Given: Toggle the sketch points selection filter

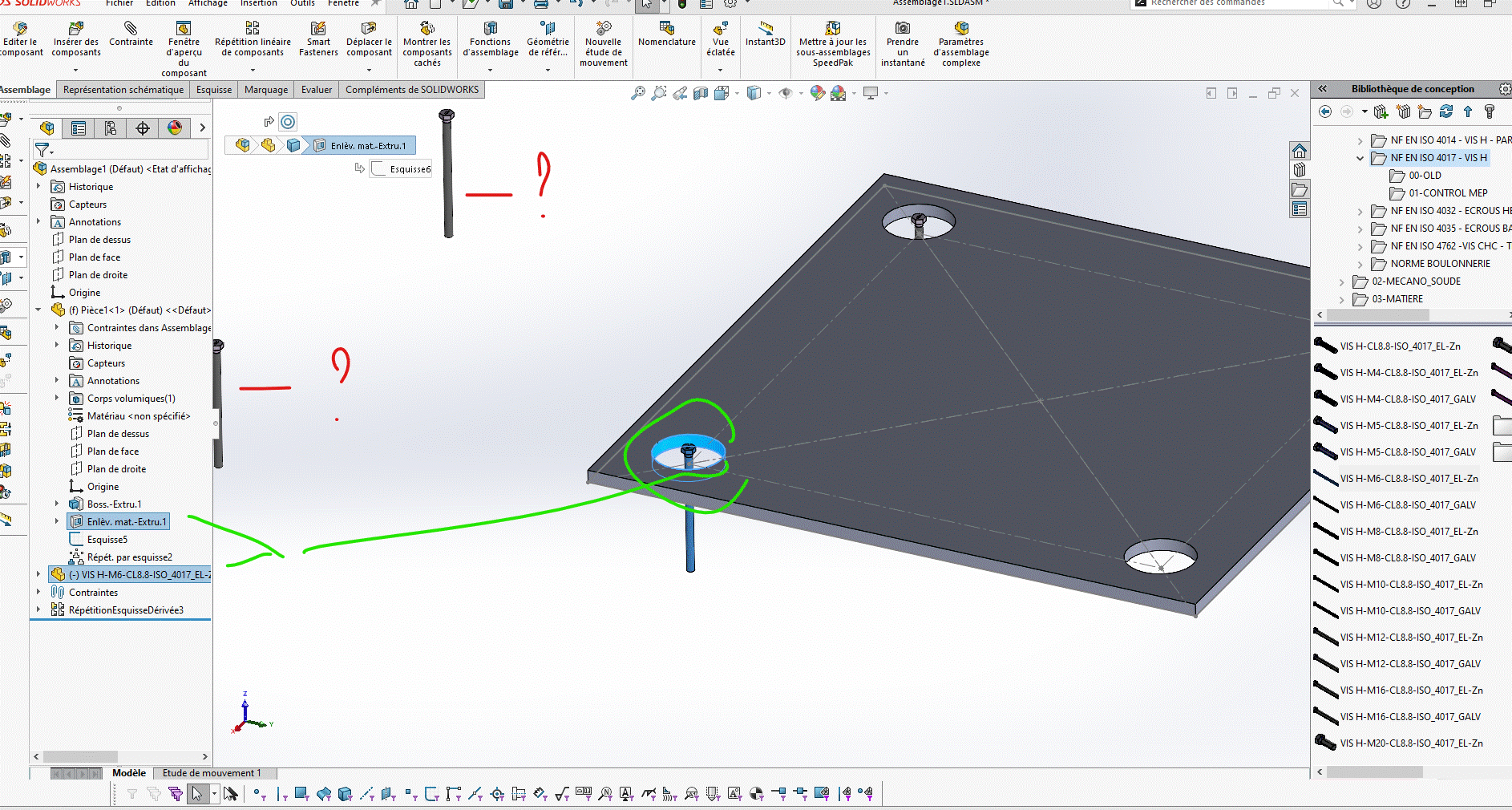Looking at the screenshot, I should pos(410,794).
